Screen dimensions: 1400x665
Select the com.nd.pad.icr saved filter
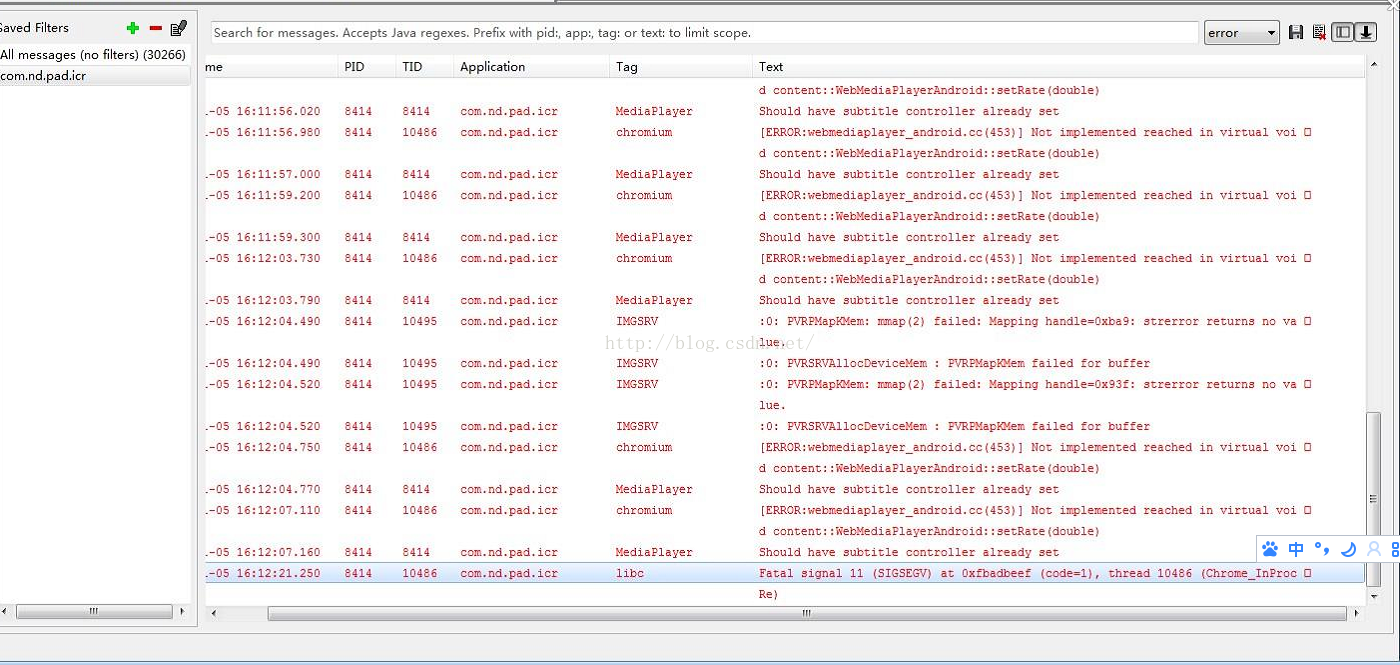coord(94,75)
